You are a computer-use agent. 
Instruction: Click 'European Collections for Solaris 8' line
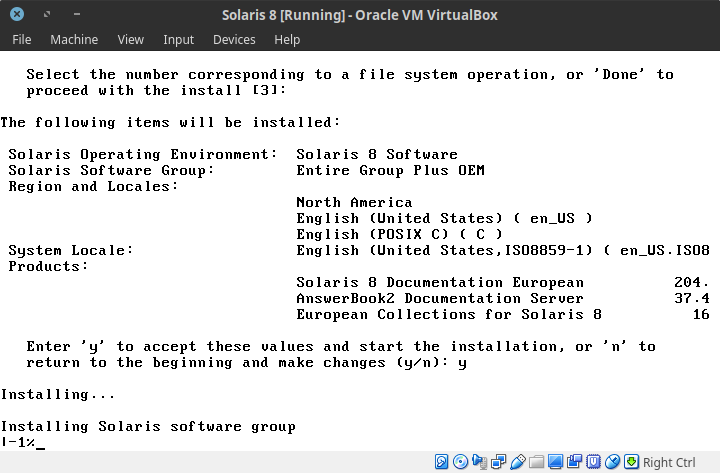click(449, 315)
